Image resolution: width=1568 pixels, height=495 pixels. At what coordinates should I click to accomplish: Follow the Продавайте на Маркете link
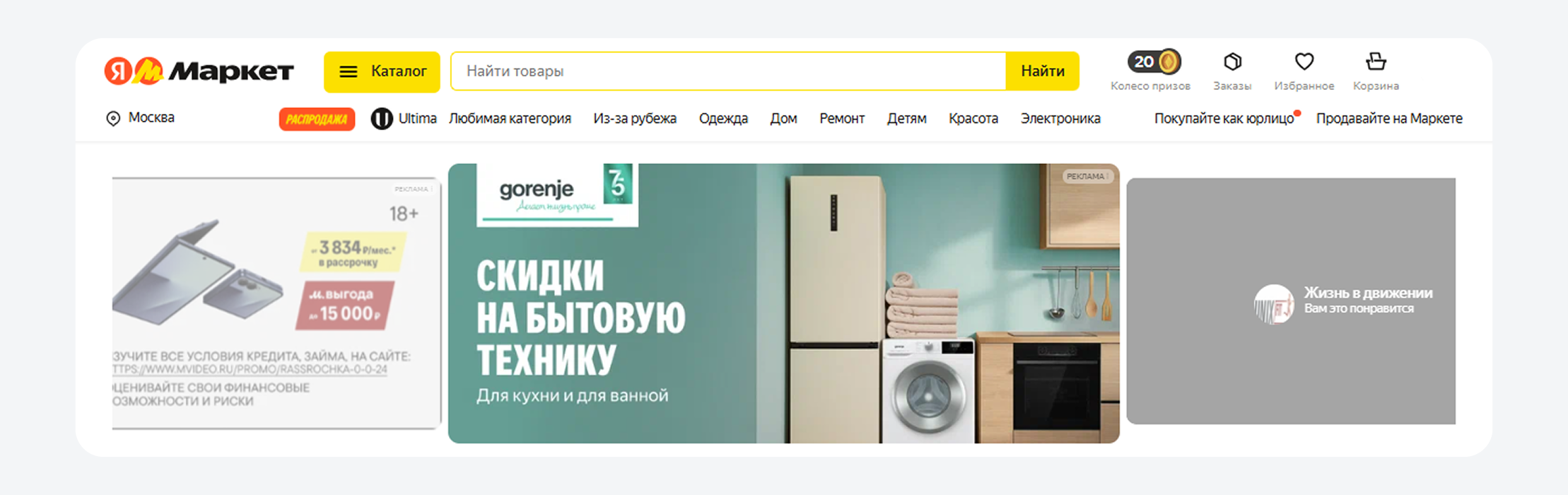[x=1389, y=119]
